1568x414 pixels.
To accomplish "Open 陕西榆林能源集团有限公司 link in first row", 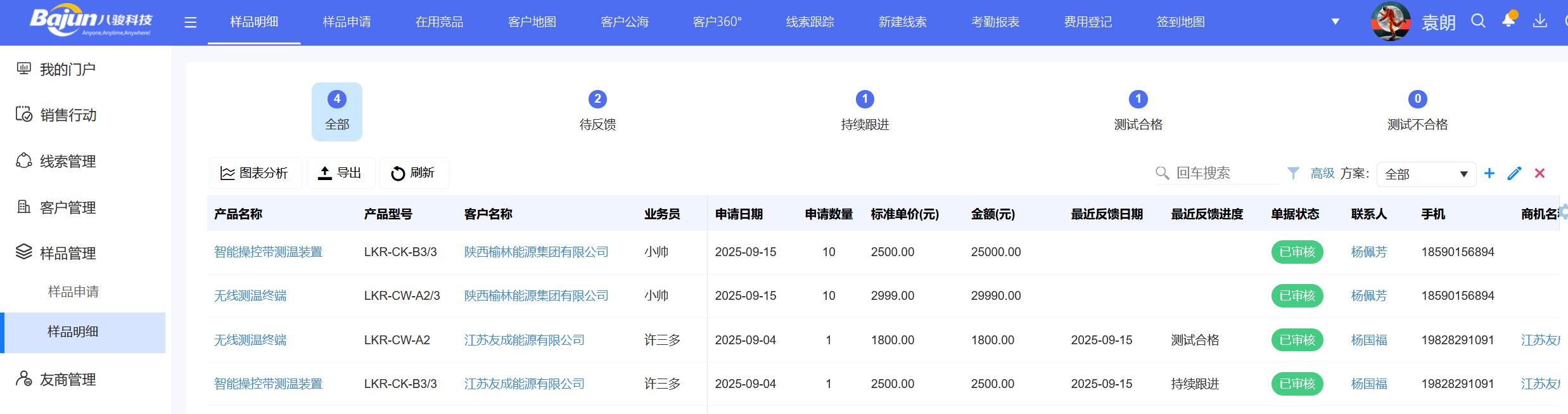I will (536, 252).
